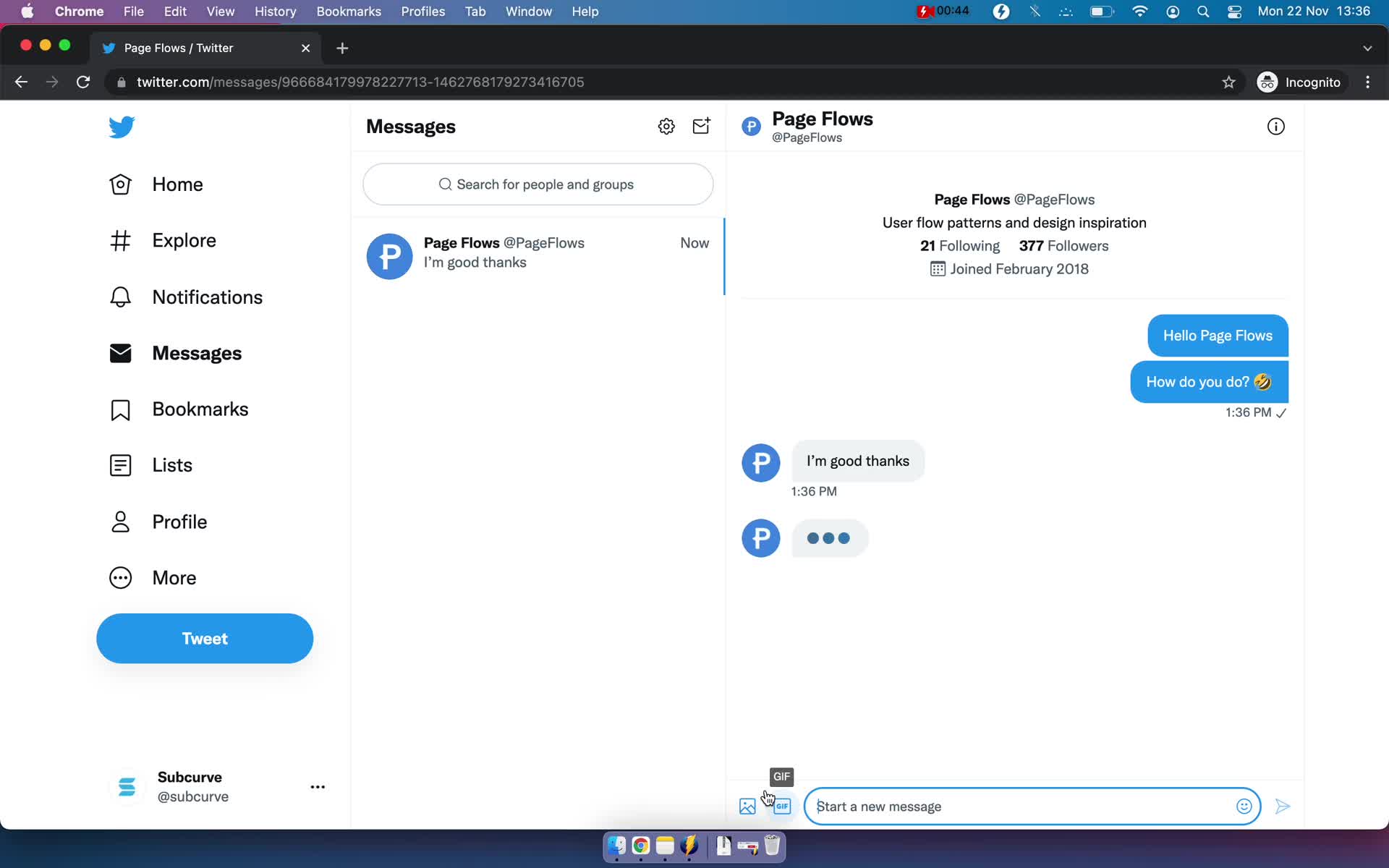Screen dimensions: 1389x868
Task: Click the typing indicator bubble
Action: (829, 538)
